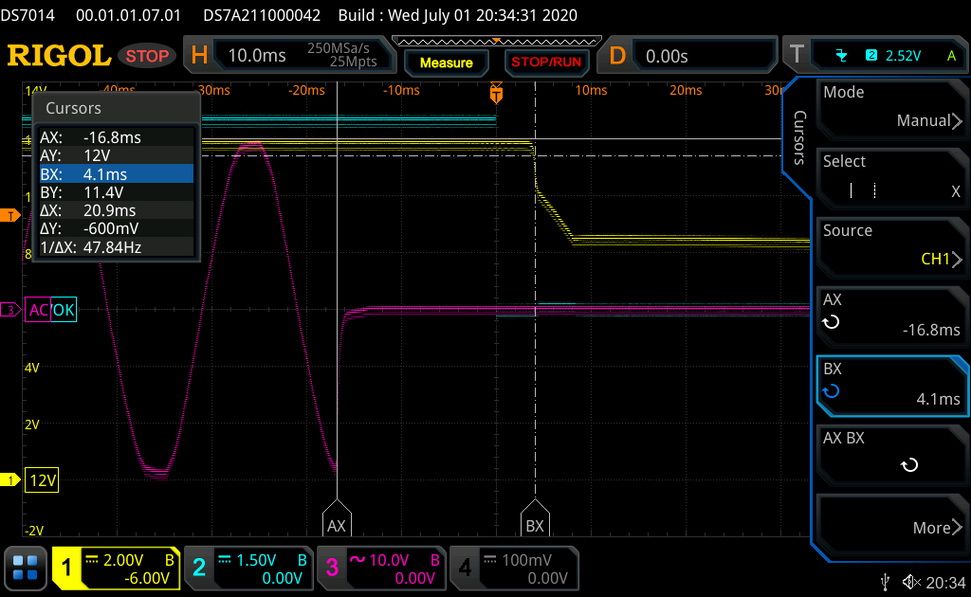Click the trigger source channel 2 badge
The width and height of the screenshot is (971, 597).
pos(871,56)
